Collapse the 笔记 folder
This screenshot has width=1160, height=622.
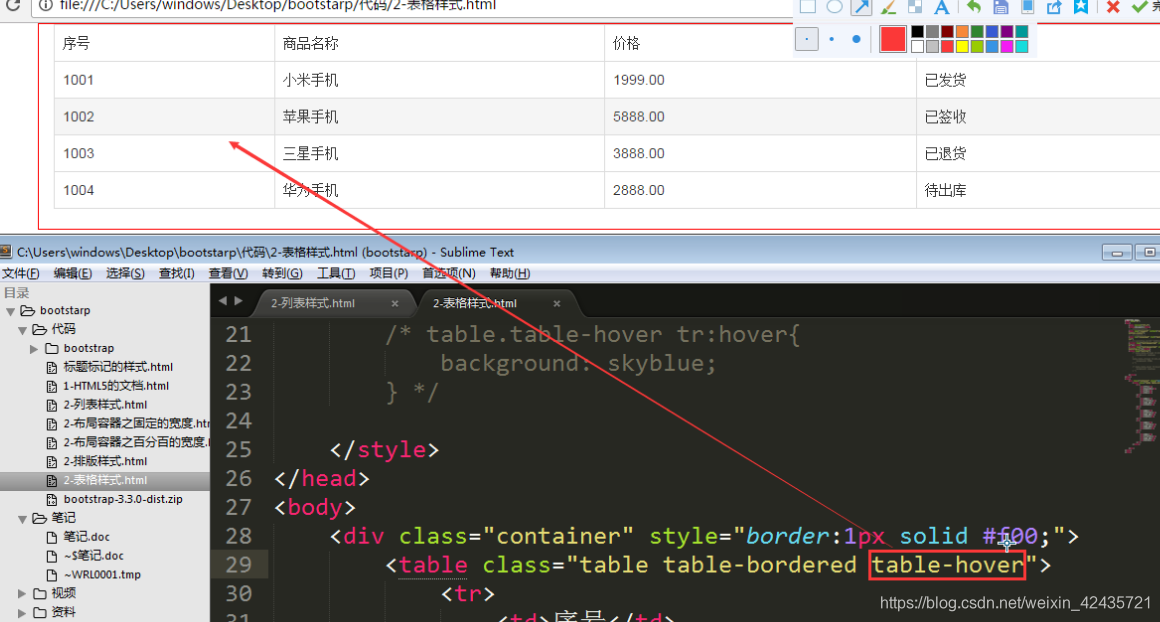pyautogui.click(x=23, y=518)
